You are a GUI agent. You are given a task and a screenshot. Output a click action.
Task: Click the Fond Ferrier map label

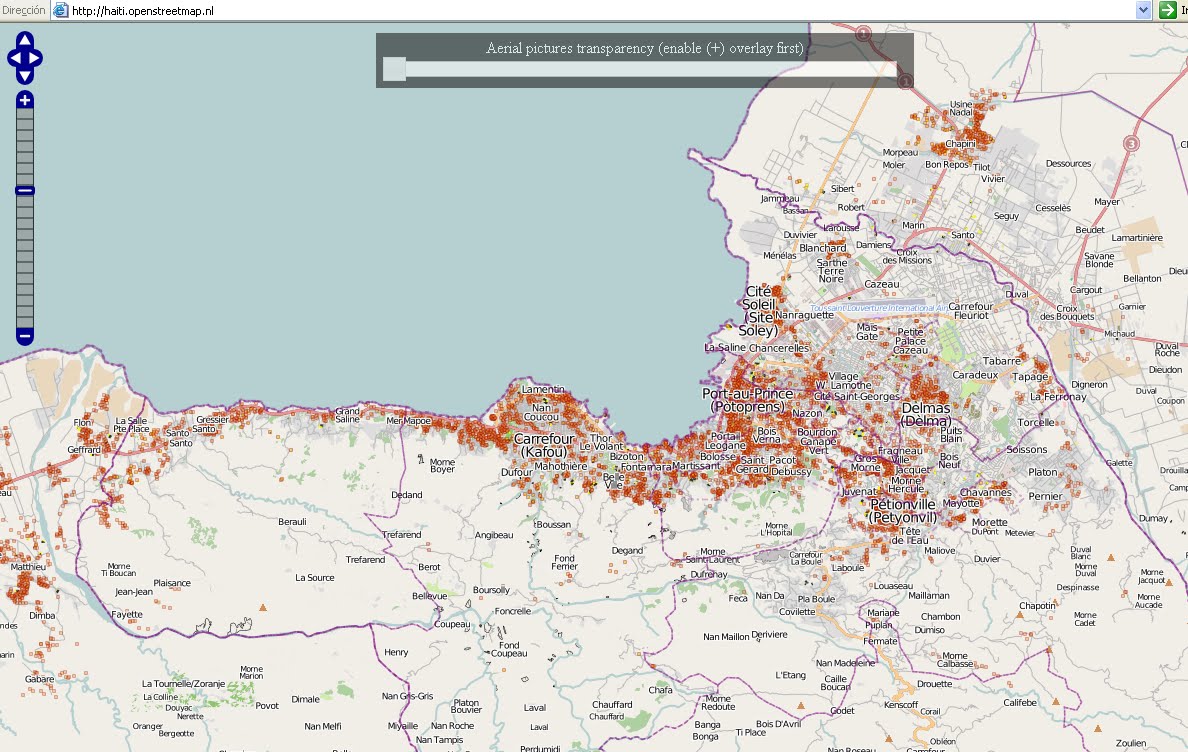click(x=564, y=562)
